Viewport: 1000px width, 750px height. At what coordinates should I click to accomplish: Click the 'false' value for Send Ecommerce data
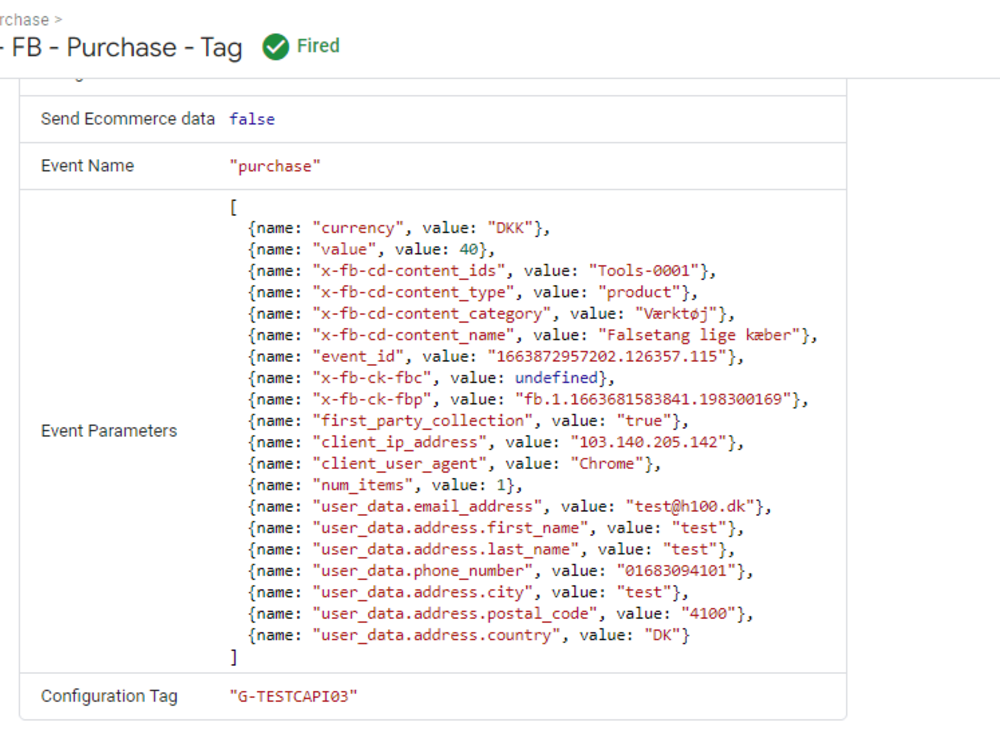pos(252,119)
